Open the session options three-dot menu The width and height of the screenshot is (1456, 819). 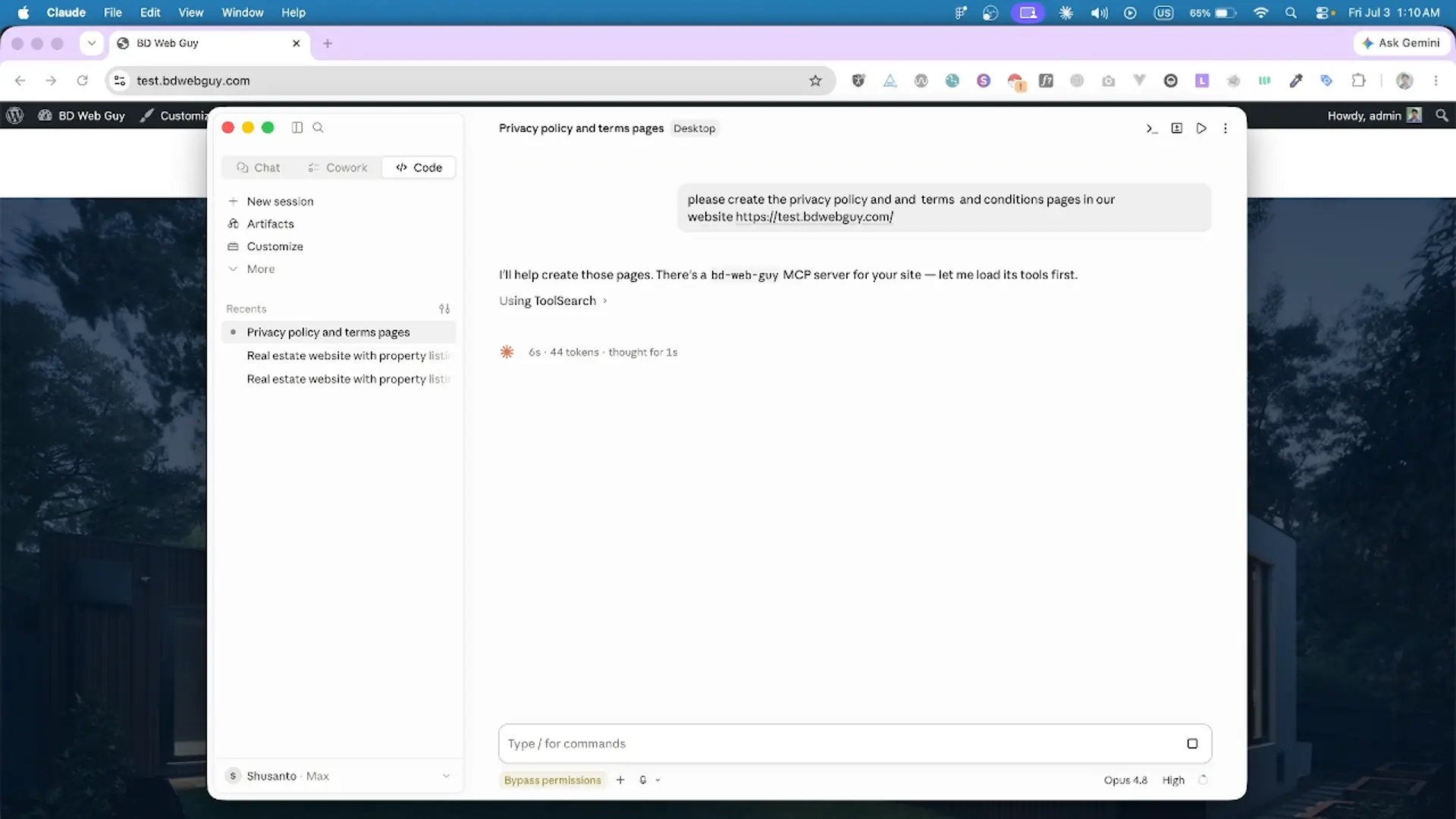tap(1225, 128)
